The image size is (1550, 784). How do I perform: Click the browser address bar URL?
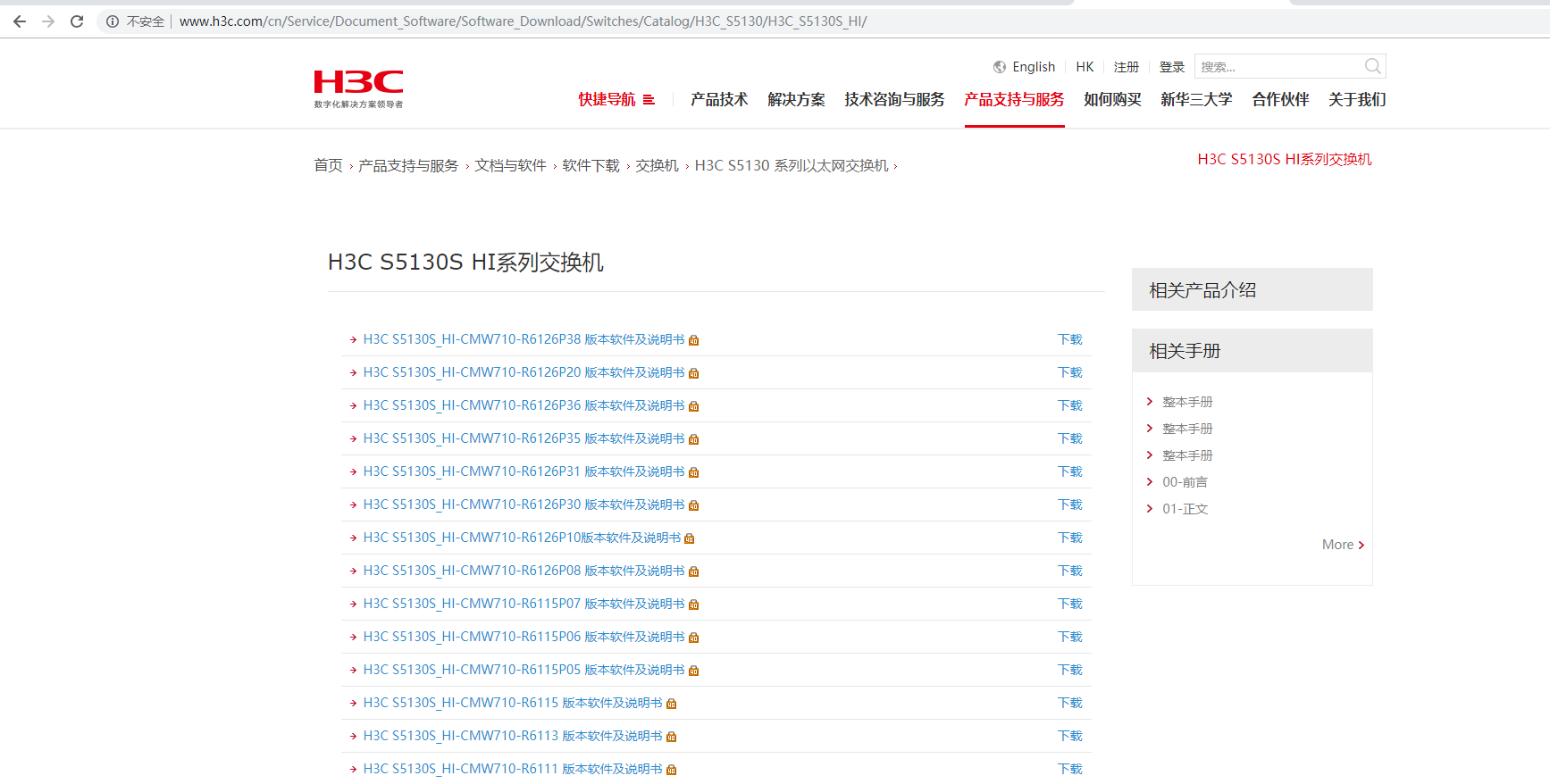[523, 21]
